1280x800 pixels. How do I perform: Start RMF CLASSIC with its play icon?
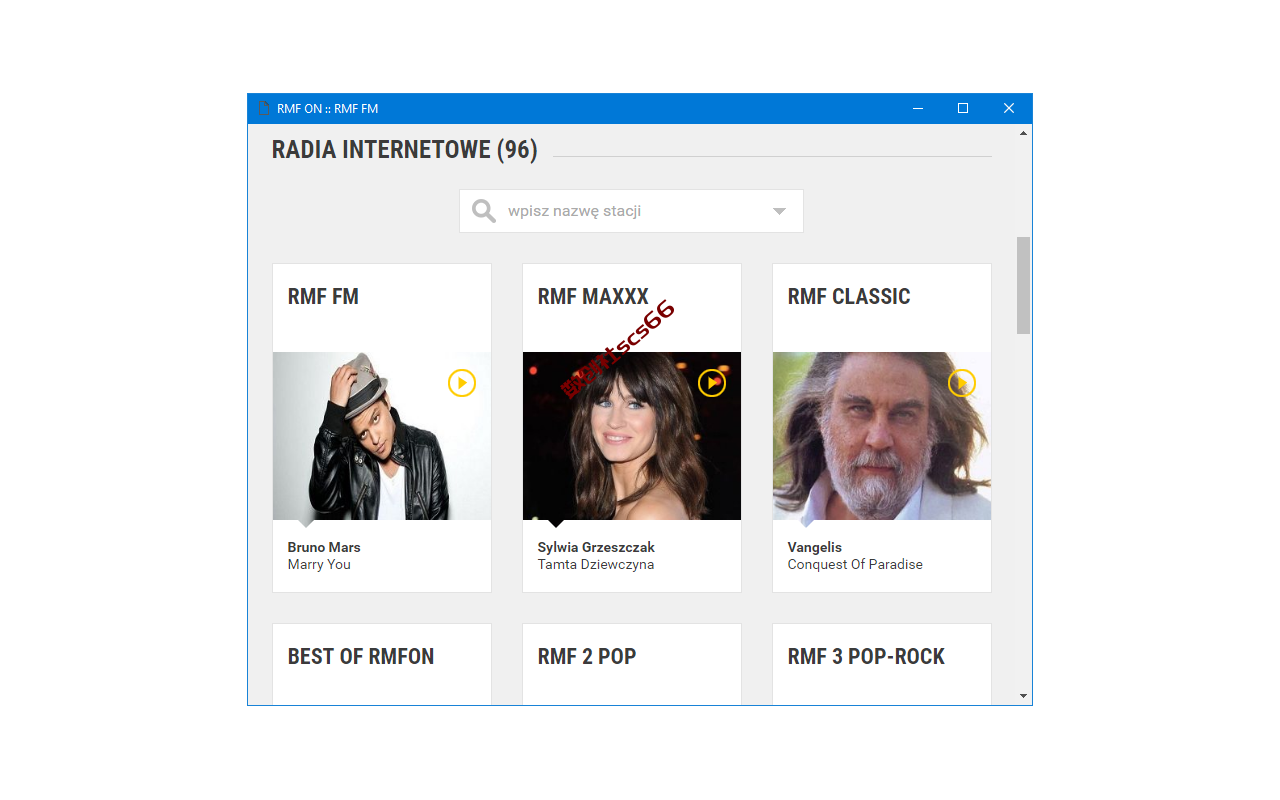962,383
